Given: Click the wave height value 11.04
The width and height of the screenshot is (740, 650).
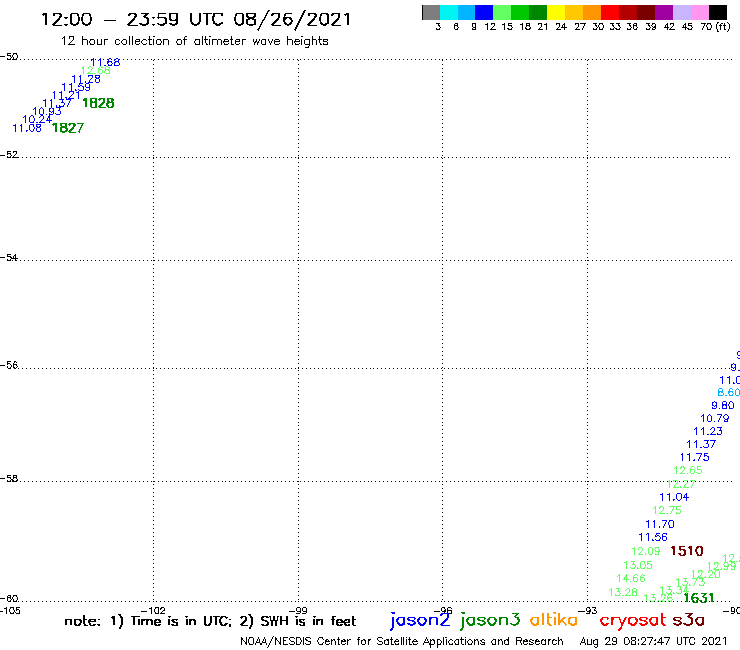Looking at the screenshot, I should 674,497.
